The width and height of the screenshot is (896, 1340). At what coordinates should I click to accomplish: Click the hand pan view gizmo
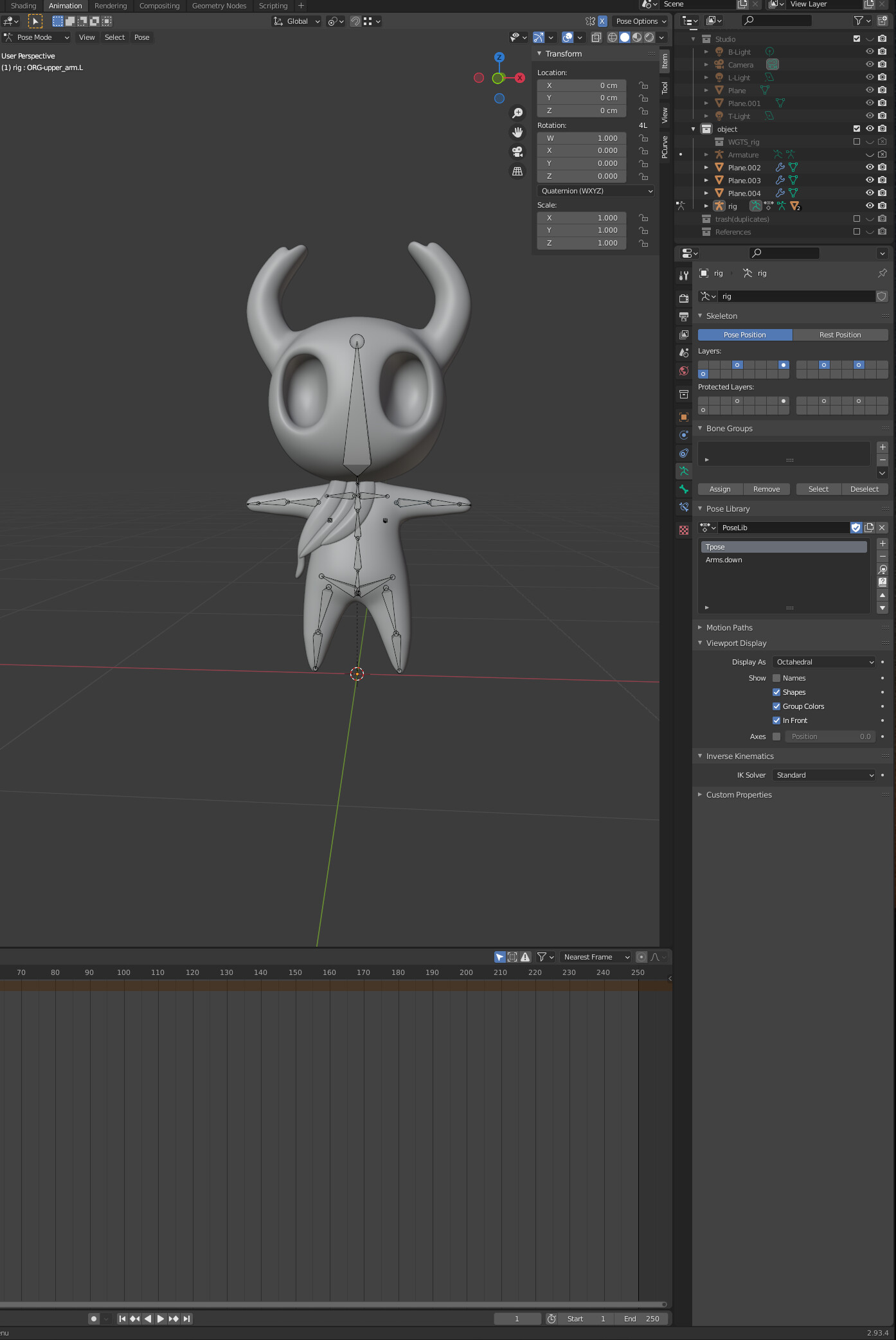(x=517, y=132)
